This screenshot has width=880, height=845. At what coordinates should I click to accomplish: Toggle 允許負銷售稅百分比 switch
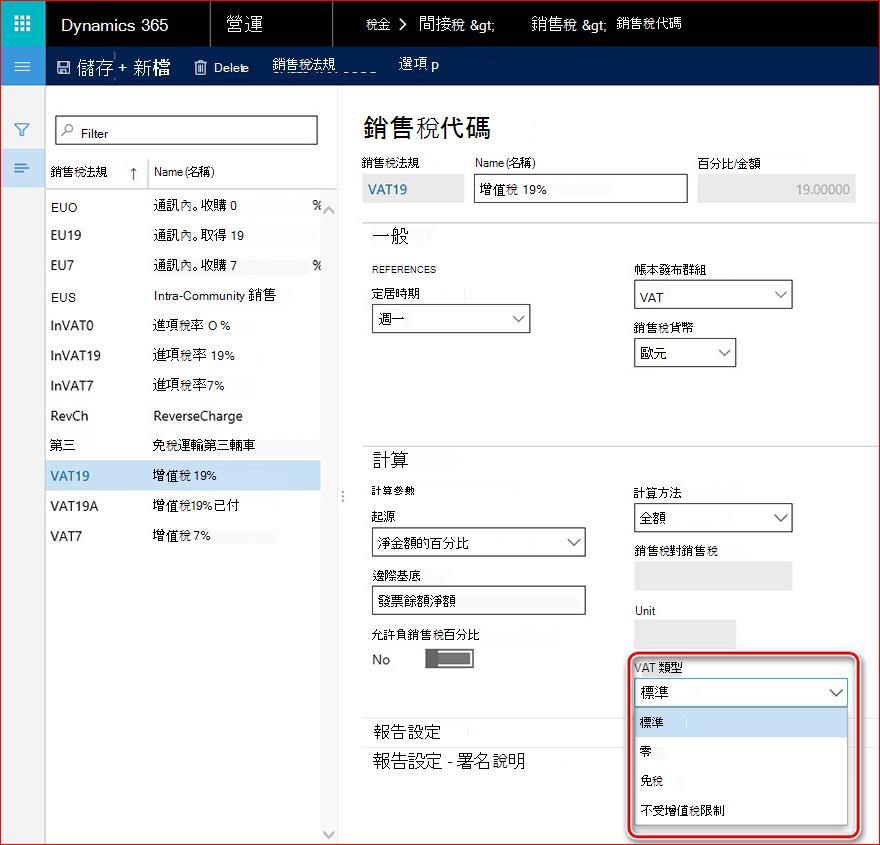point(450,659)
